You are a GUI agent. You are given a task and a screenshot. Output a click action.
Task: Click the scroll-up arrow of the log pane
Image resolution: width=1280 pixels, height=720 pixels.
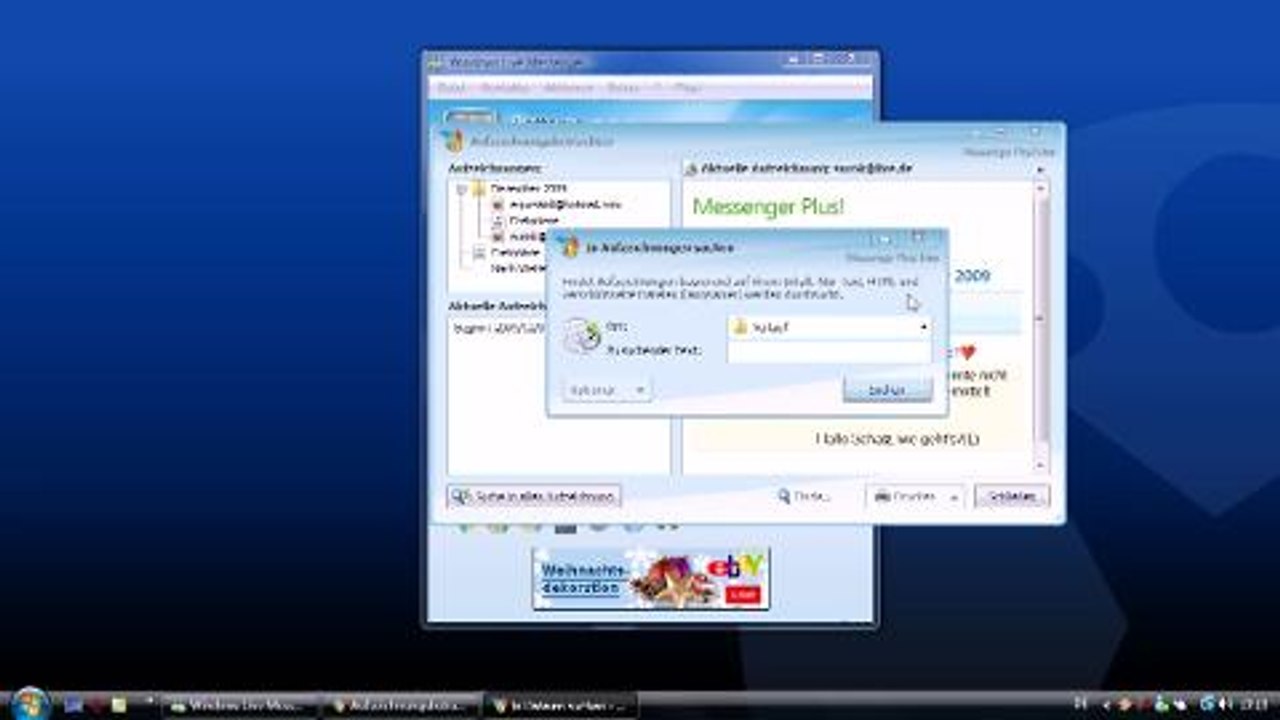(x=1040, y=189)
